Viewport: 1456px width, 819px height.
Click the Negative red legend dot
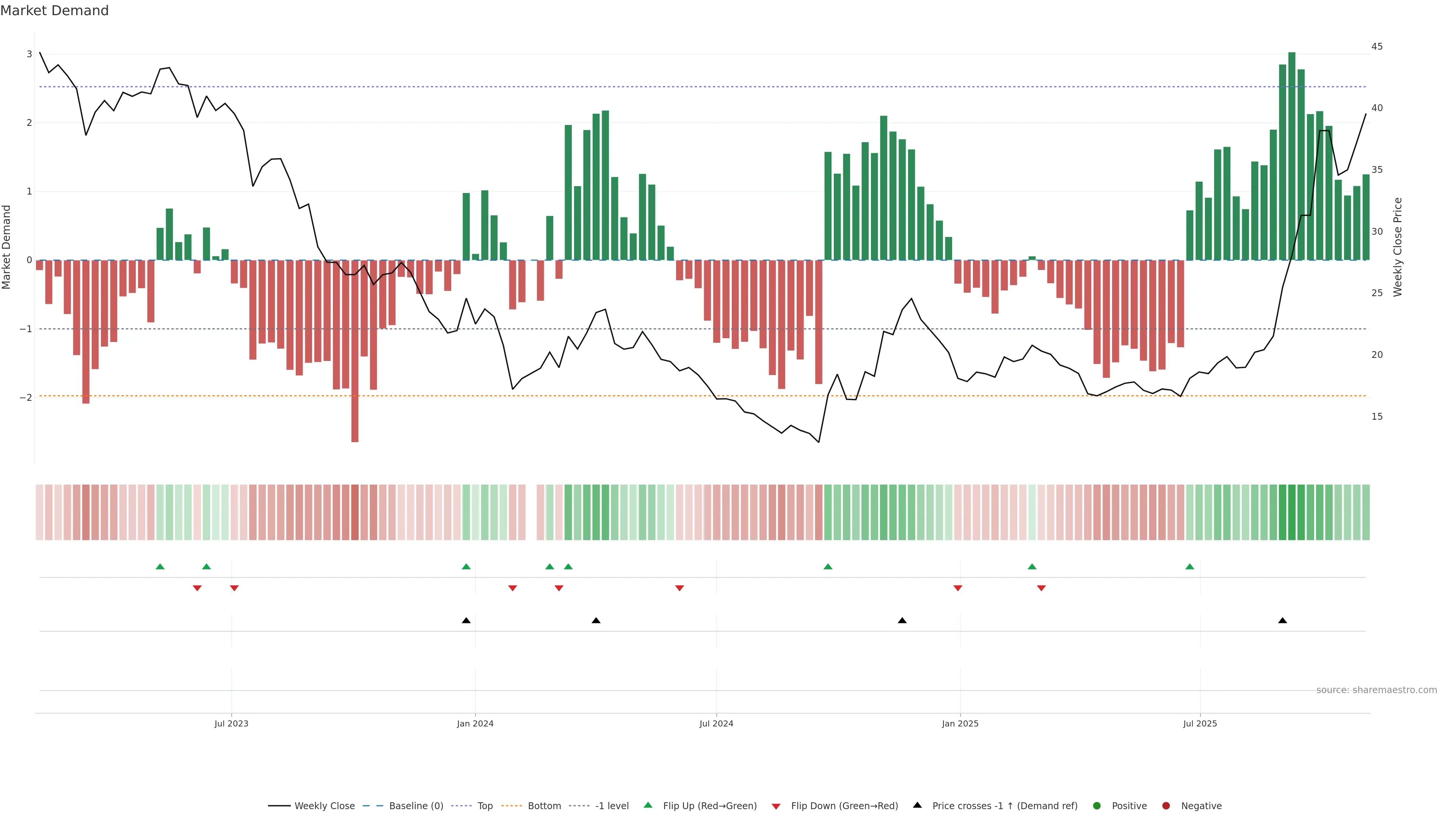(x=1166, y=806)
